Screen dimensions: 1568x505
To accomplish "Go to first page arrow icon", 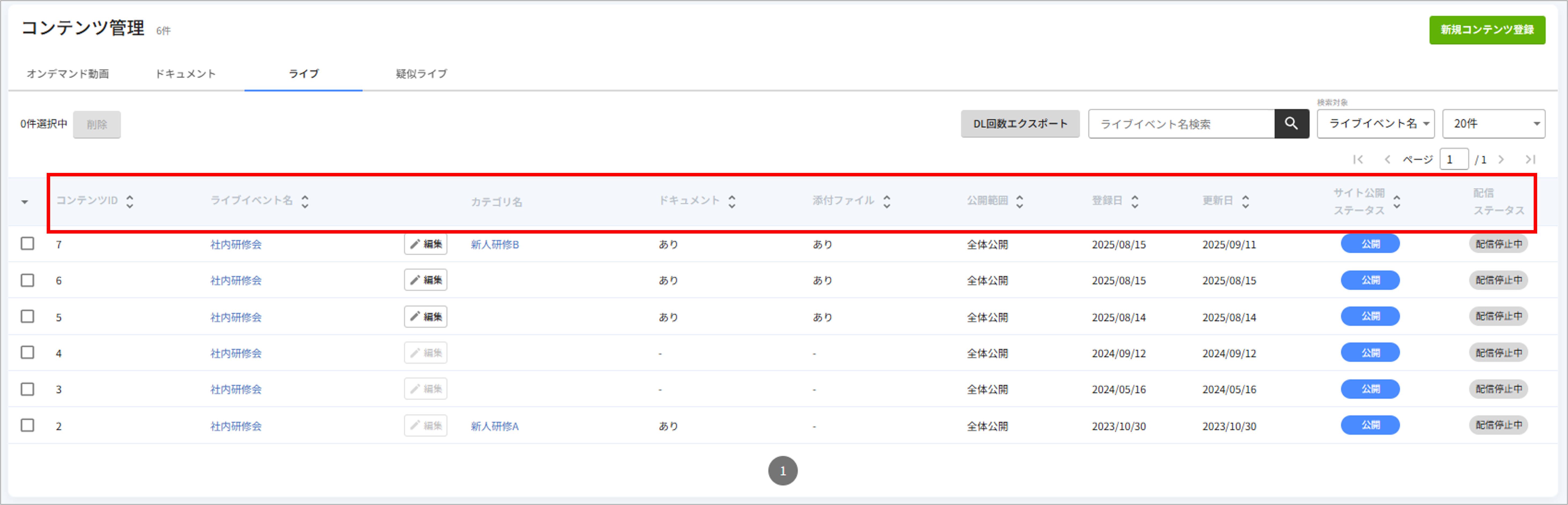I will (x=1358, y=159).
